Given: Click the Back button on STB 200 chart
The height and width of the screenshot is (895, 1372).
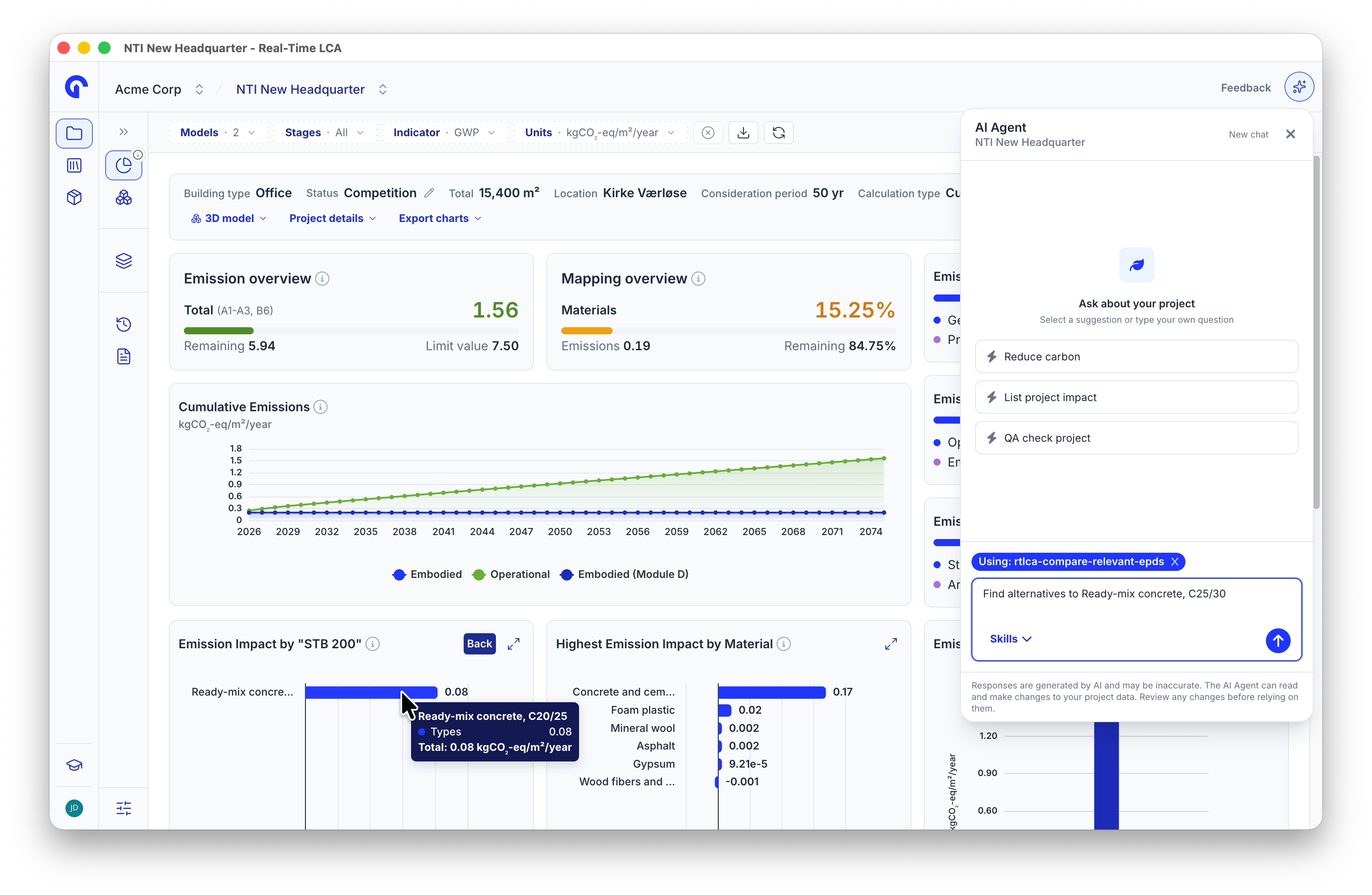Looking at the screenshot, I should pyautogui.click(x=479, y=643).
